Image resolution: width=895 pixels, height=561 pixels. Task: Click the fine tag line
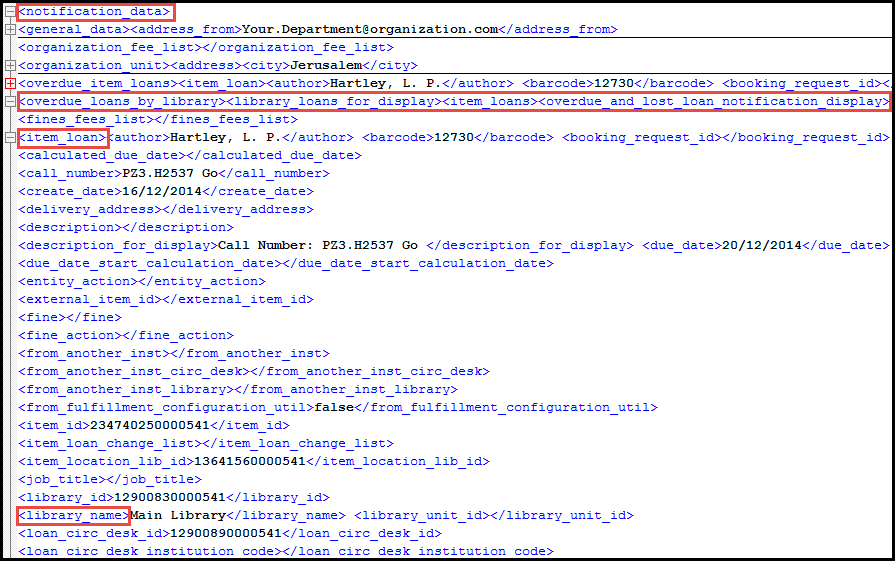point(70,317)
